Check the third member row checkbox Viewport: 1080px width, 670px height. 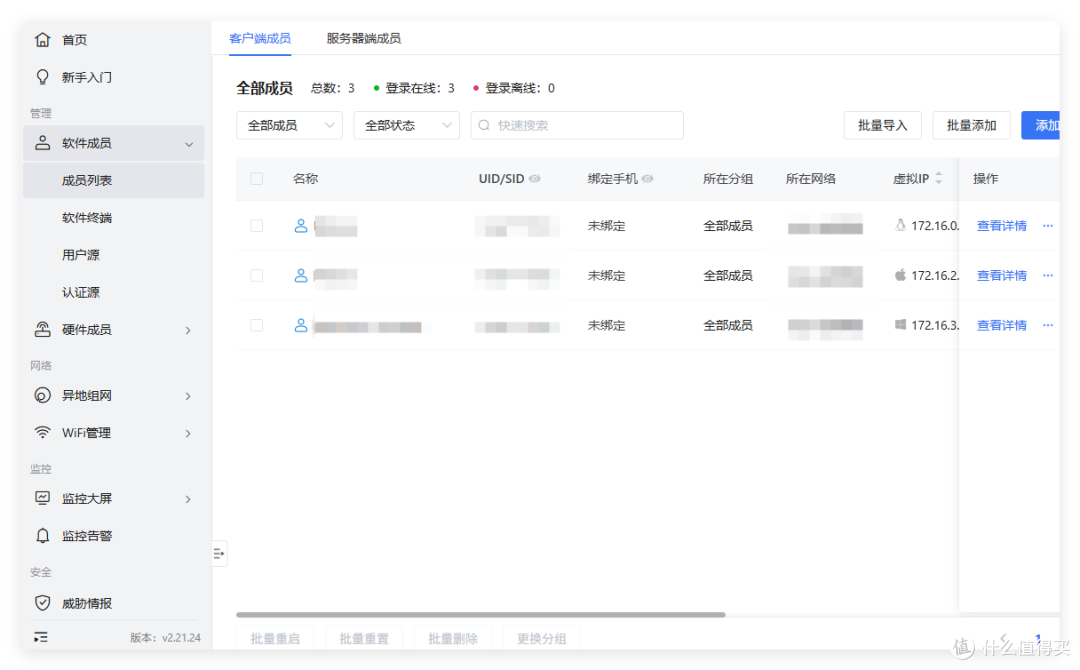[x=257, y=325]
